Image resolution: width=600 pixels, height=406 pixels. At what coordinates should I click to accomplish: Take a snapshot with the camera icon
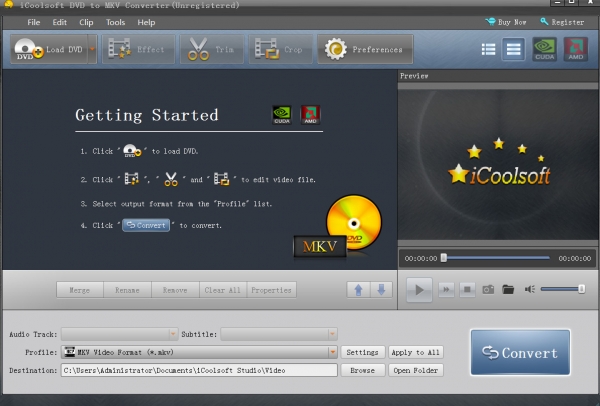click(x=488, y=290)
